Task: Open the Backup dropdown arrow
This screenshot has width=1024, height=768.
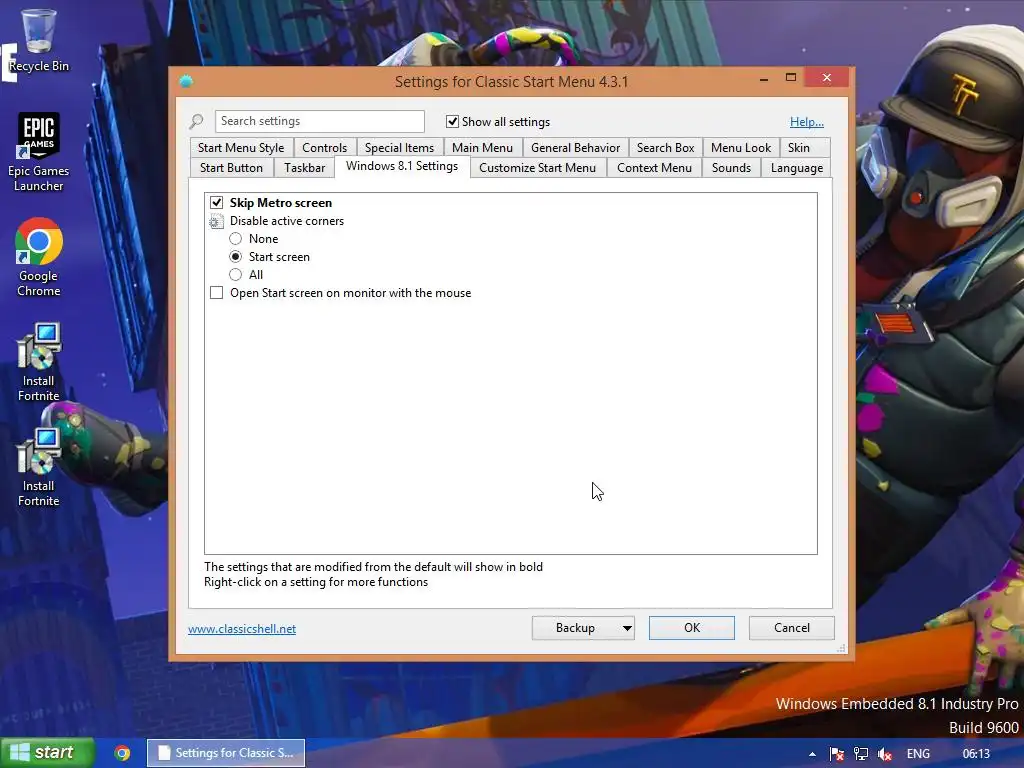Action: coord(627,628)
